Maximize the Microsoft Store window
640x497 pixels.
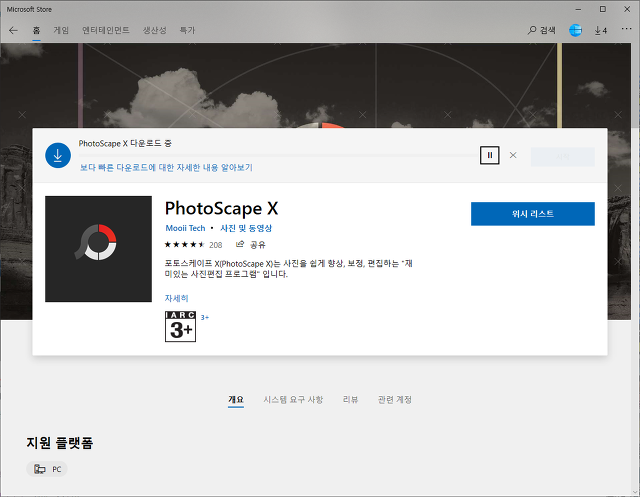pyautogui.click(x=602, y=9)
